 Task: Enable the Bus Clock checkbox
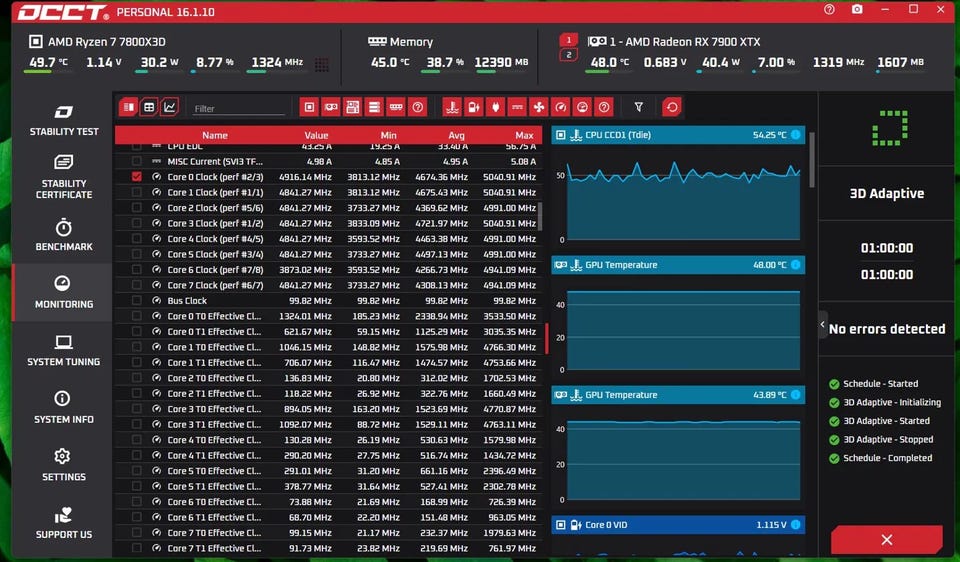click(136, 301)
